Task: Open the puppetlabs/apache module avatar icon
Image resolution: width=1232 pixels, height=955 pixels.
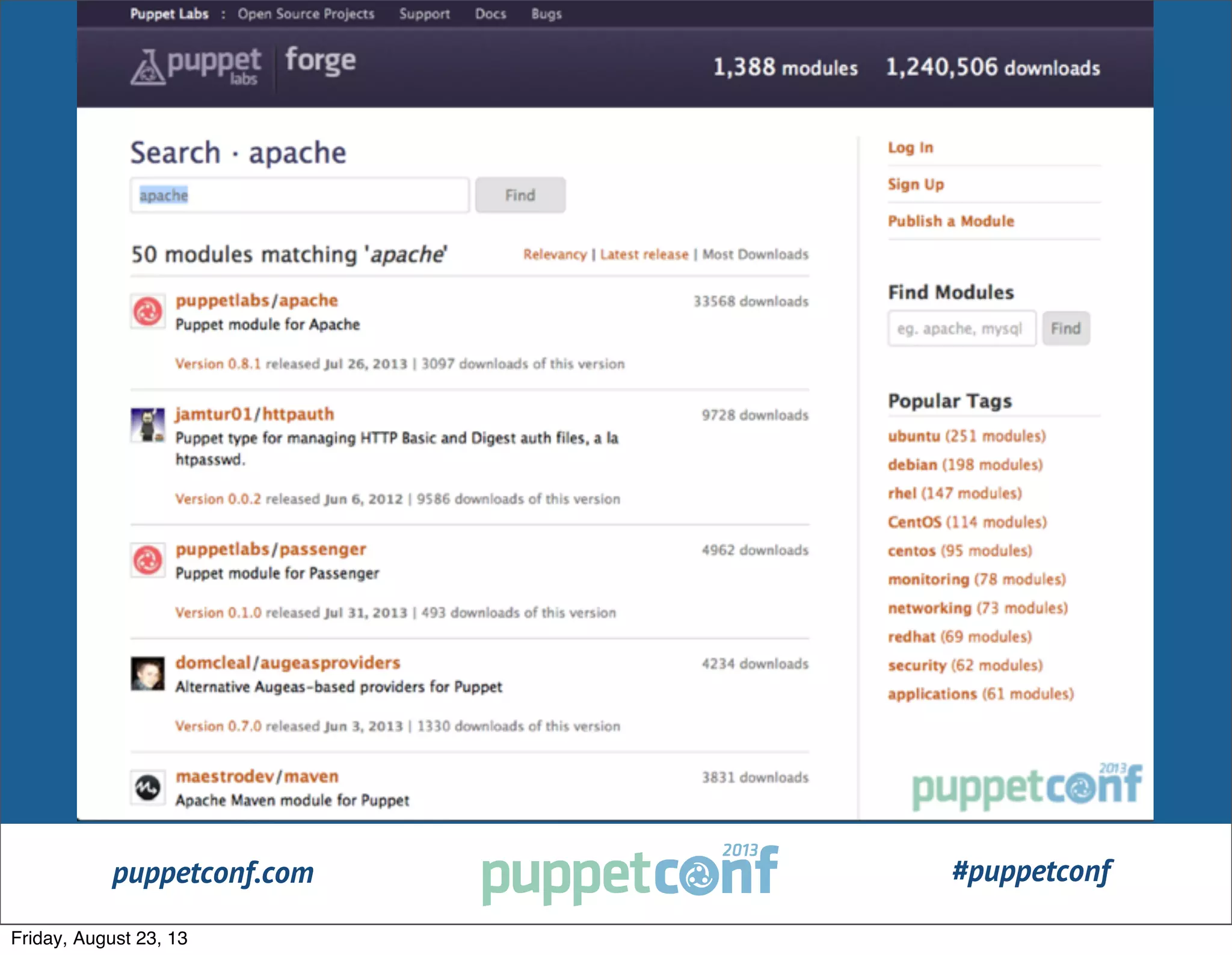Action: click(147, 312)
